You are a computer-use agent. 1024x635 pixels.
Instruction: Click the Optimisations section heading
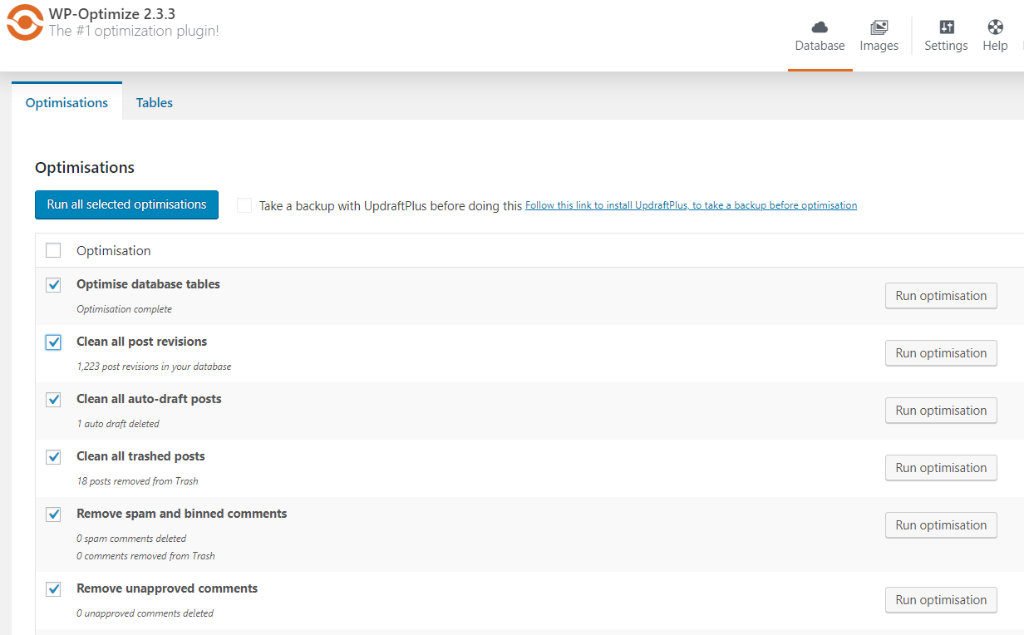tap(85, 167)
